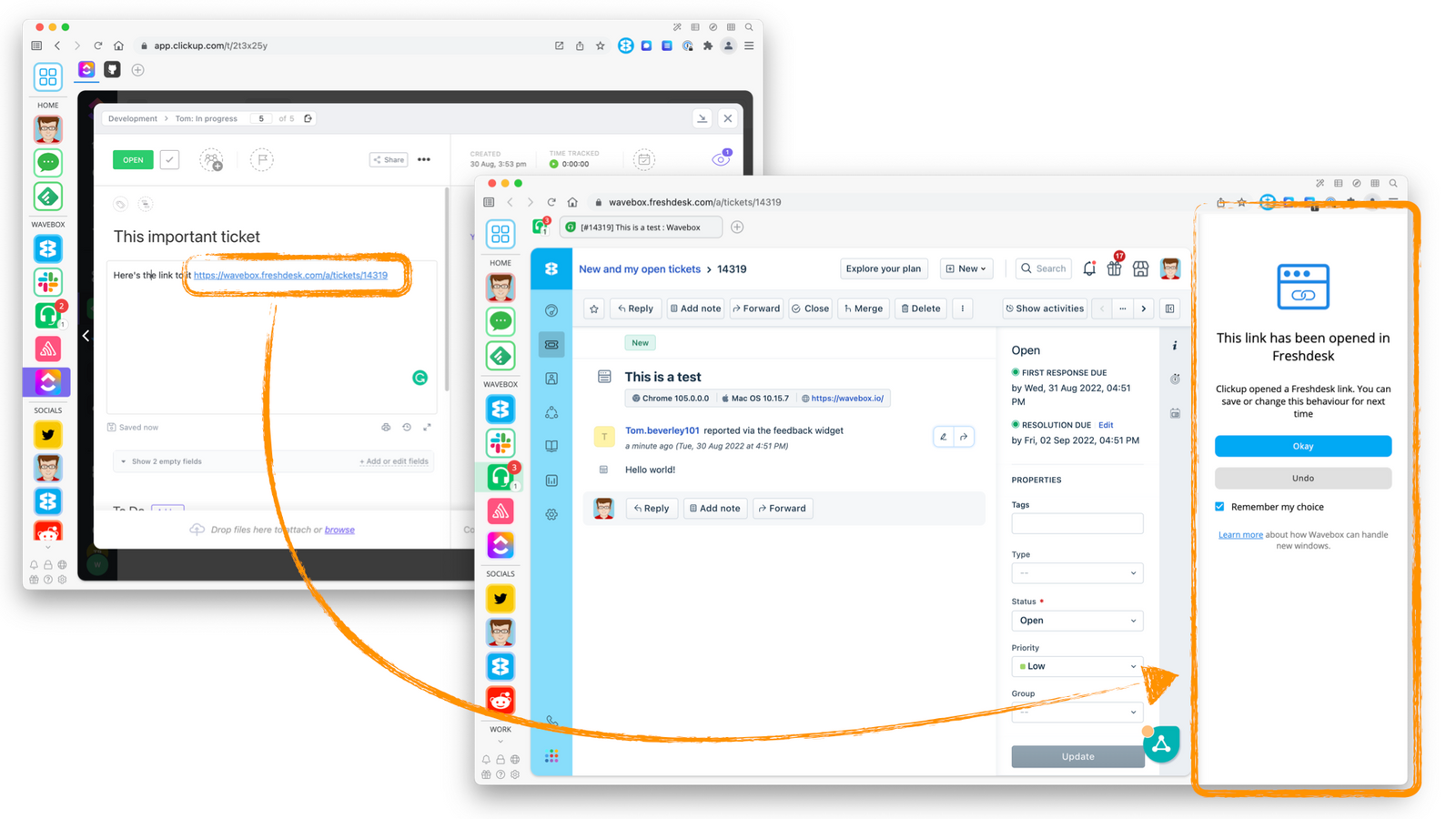Click the wavebox.freshdesk.com ticket link in ClickUp
The width and height of the screenshot is (1456, 819).
coord(290,275)
